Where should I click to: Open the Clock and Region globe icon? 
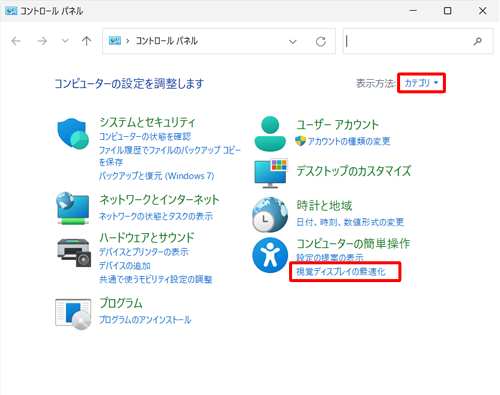[270, 214]
